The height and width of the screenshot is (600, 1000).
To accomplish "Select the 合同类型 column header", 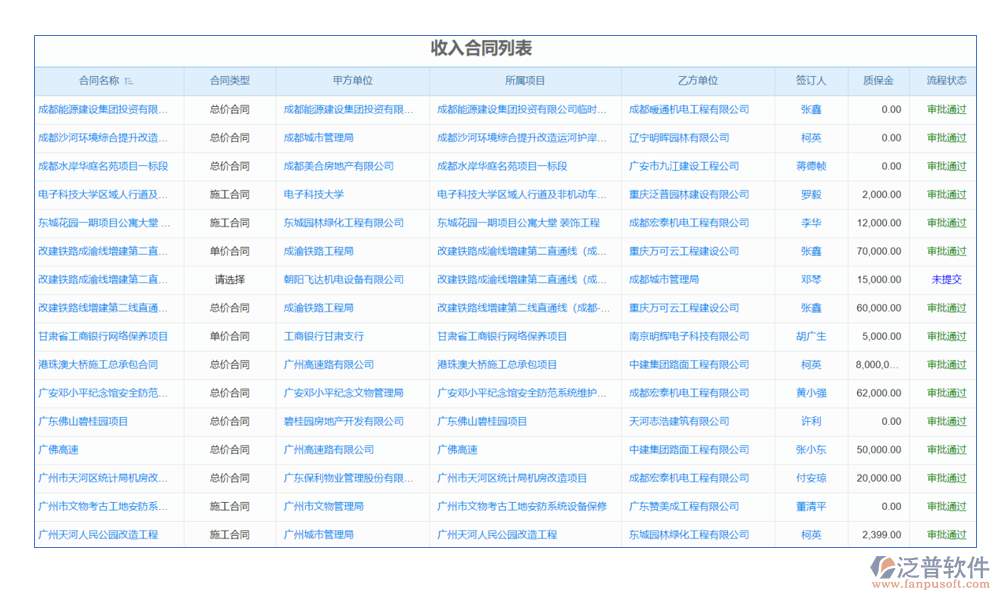I will (229, 81).
